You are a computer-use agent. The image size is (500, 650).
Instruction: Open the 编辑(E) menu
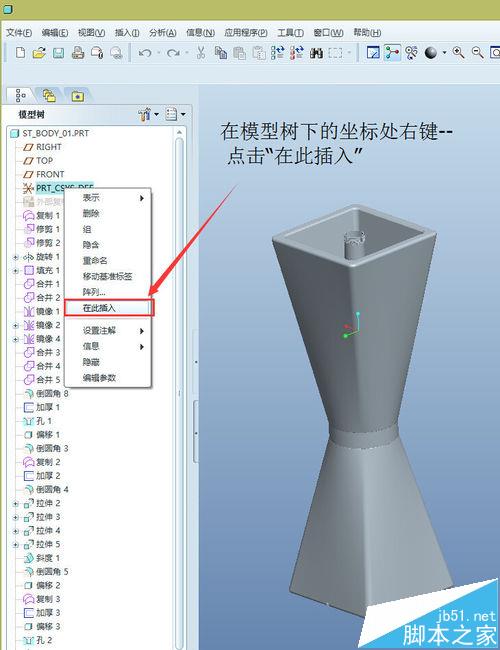point(55,32)
